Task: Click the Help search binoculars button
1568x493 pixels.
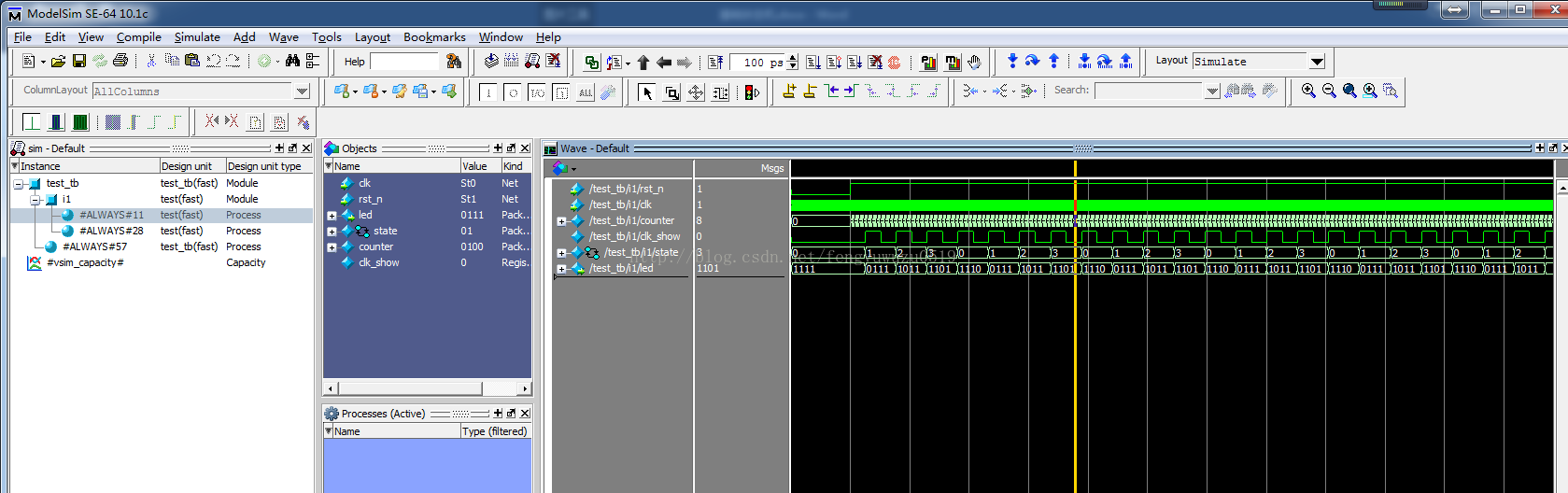Action: (454, 62)
